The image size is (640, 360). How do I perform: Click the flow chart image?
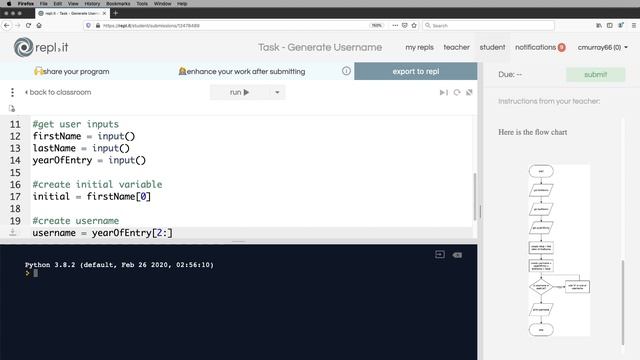tap(559, 250)
